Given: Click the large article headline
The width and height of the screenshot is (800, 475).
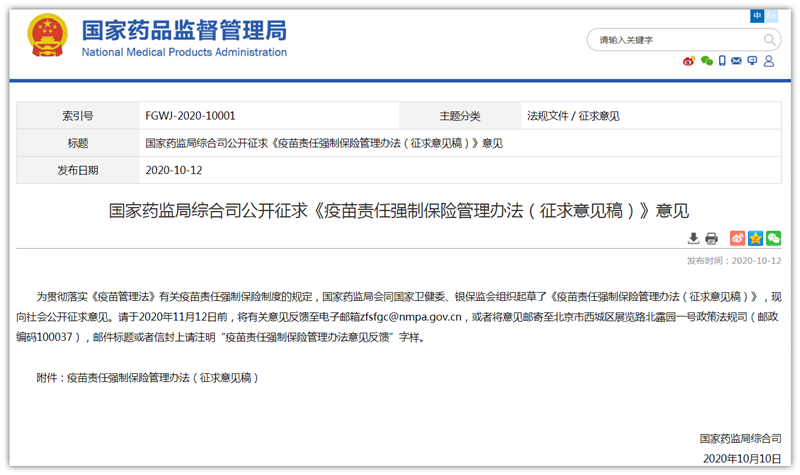Looking at the screenshot, I should point(398,210).
